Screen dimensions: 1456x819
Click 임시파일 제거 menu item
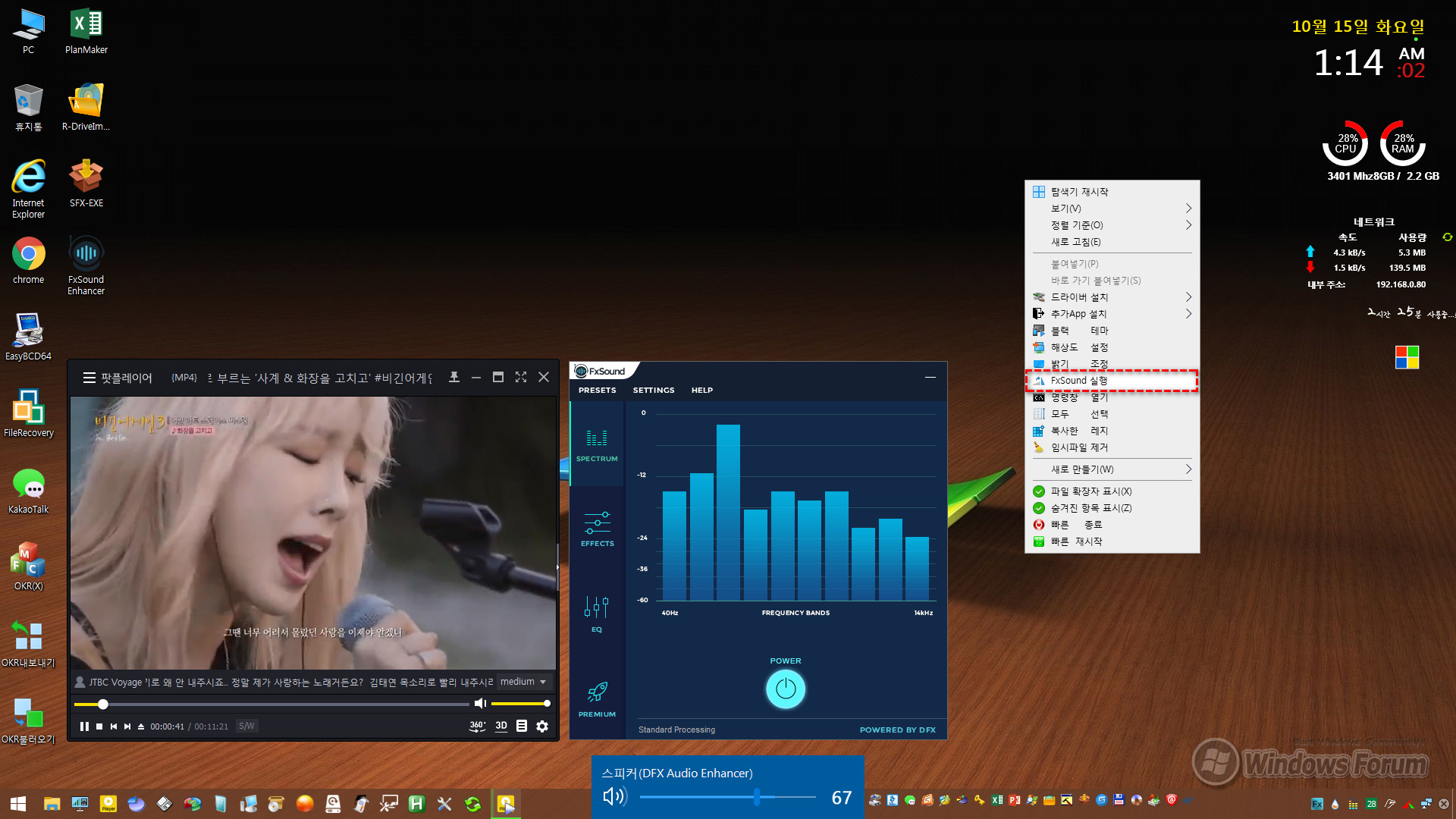pyautogui.click(x=1112, y=447)
